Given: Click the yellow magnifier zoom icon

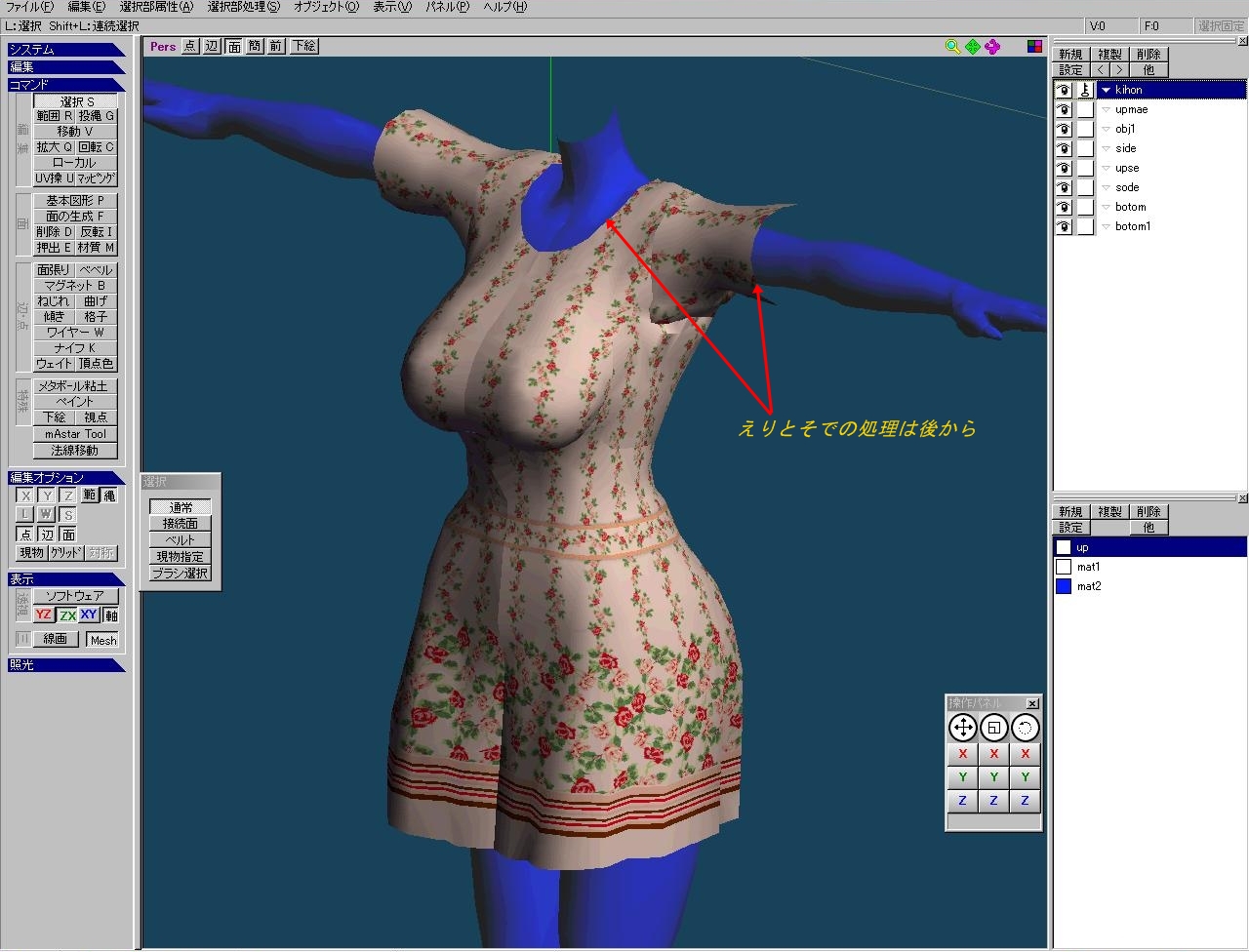Looking at the screenshot, I should [952, 47].
